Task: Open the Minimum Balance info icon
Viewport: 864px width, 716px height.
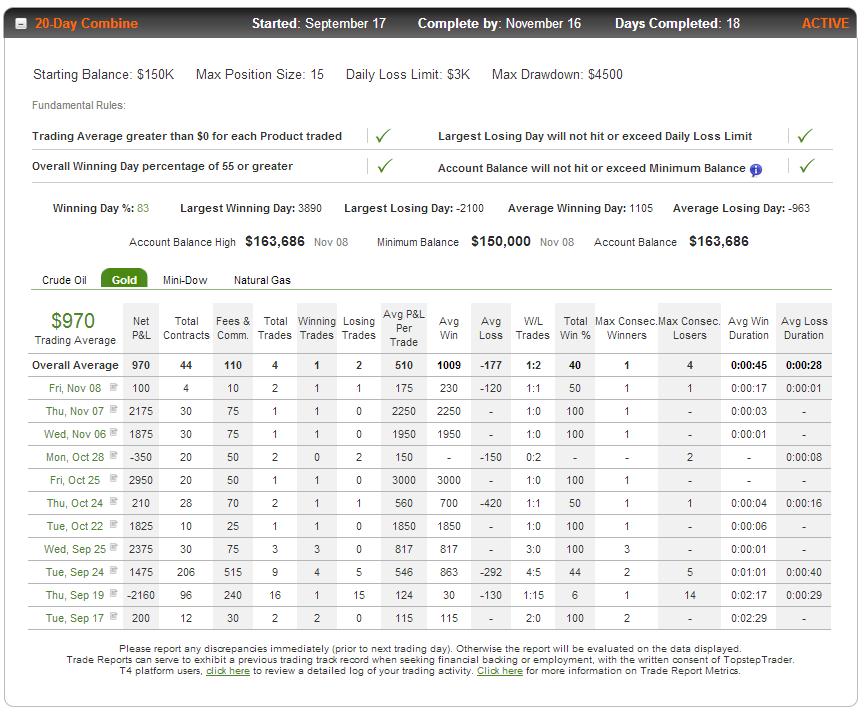Action: click(755, 170)
